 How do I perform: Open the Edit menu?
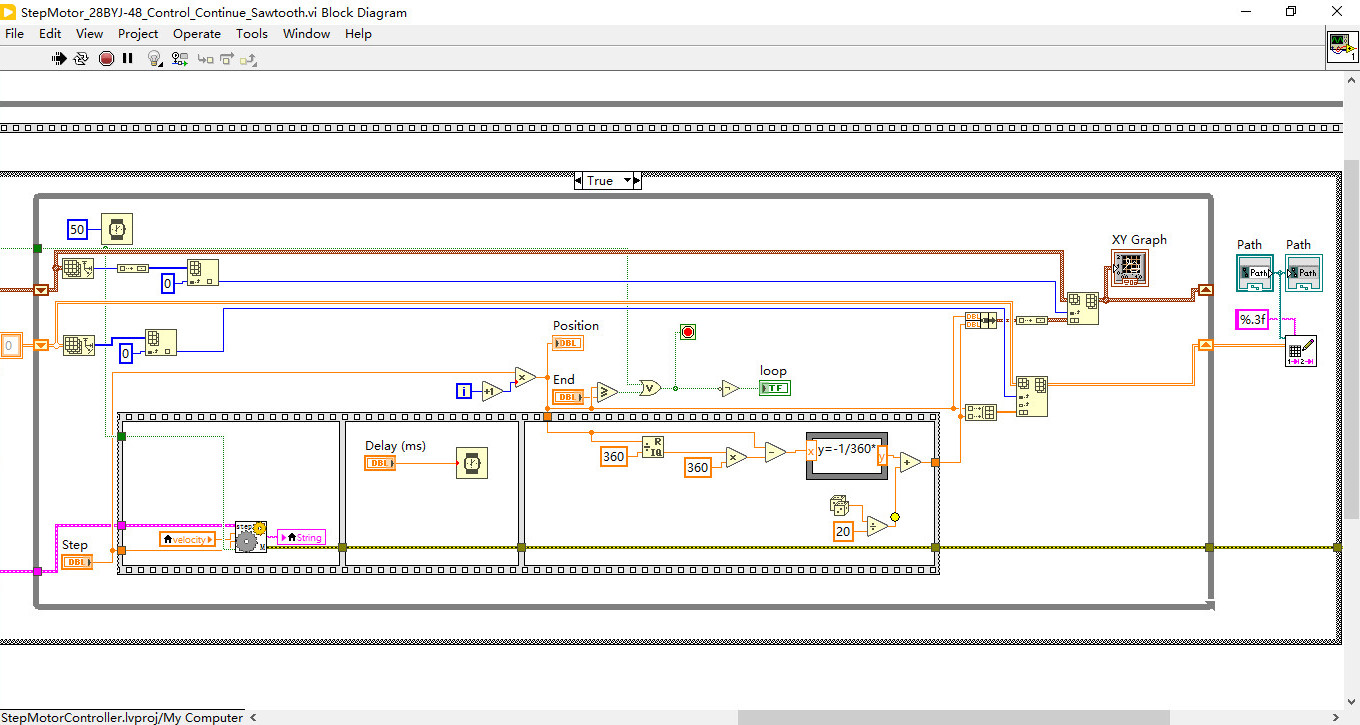[50, 33]
